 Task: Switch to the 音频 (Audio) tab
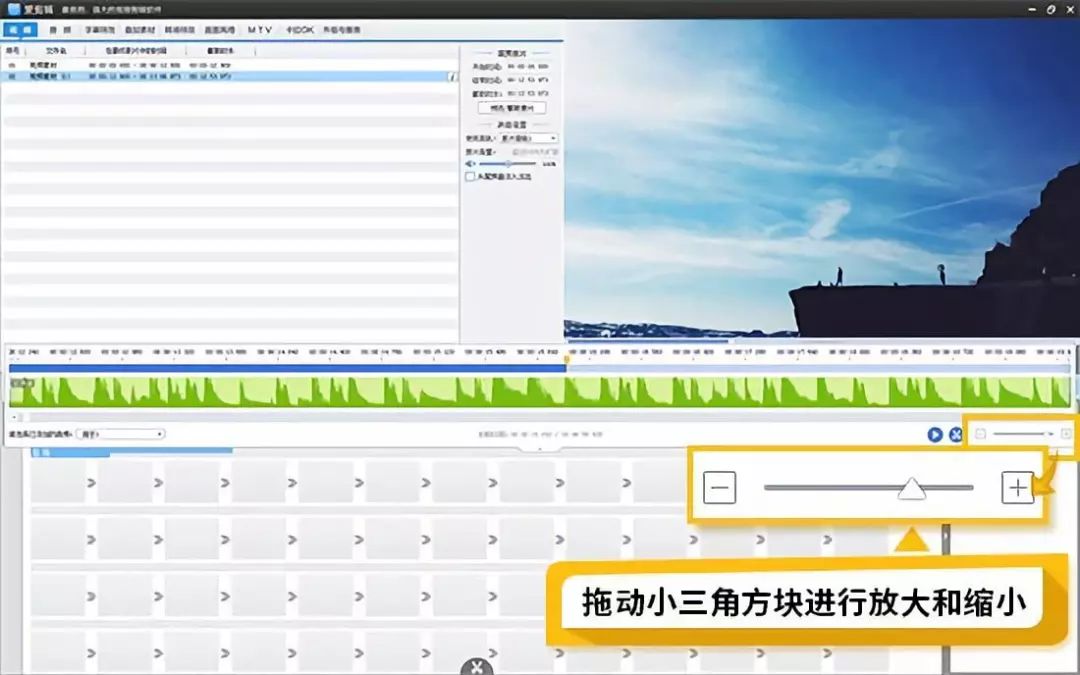click(60, 30)
